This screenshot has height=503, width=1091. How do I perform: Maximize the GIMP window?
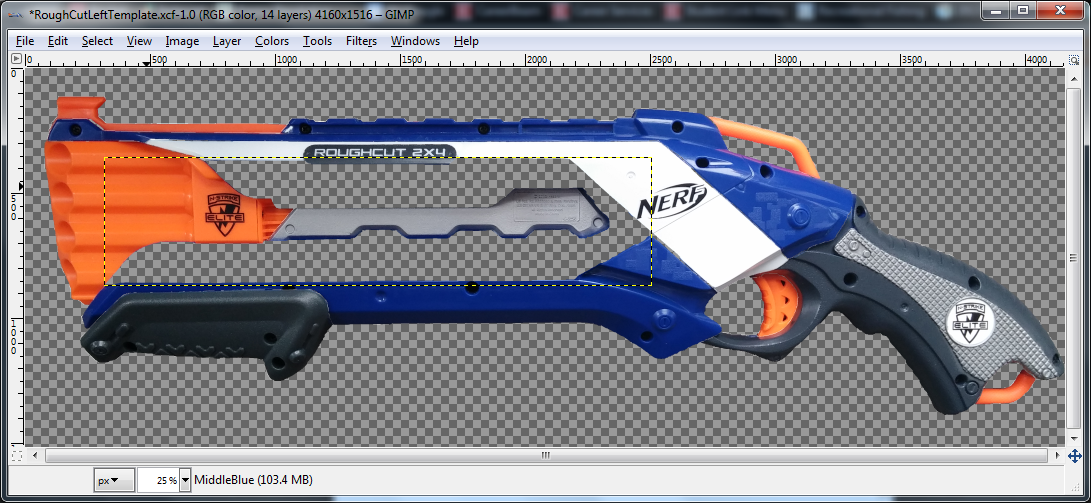tap(1022, 10)
